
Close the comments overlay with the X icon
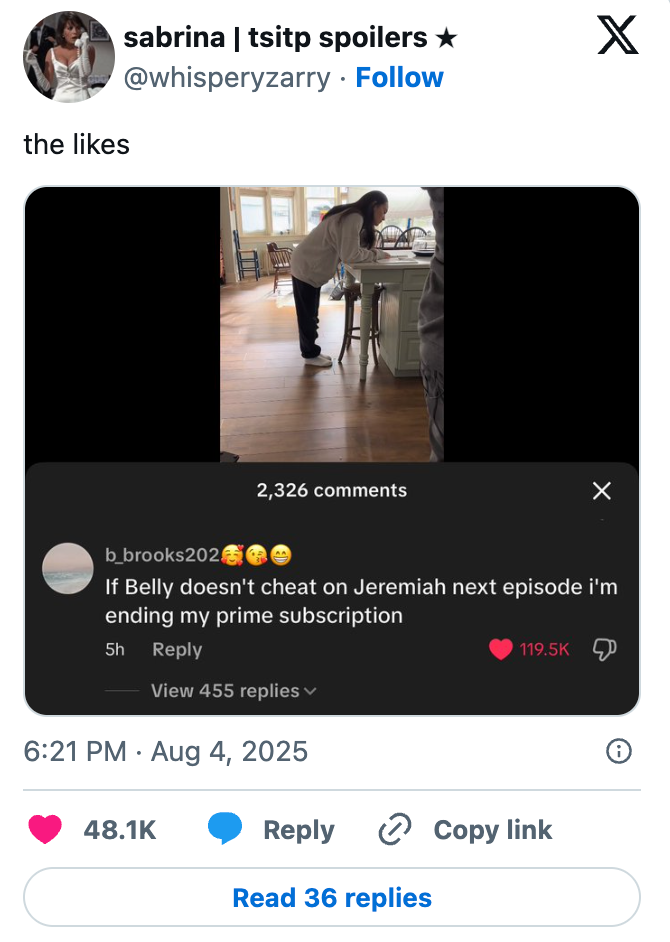601,491
